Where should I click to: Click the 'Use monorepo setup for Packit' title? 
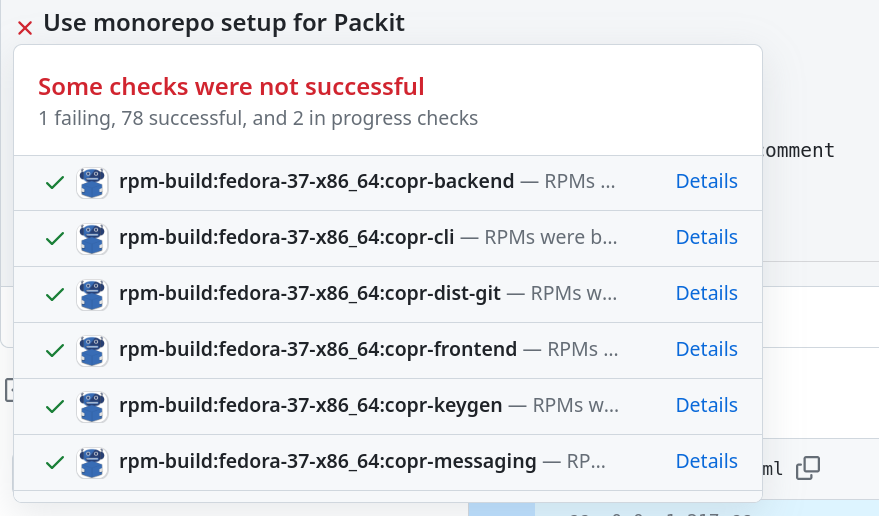(x=224, y=23)
